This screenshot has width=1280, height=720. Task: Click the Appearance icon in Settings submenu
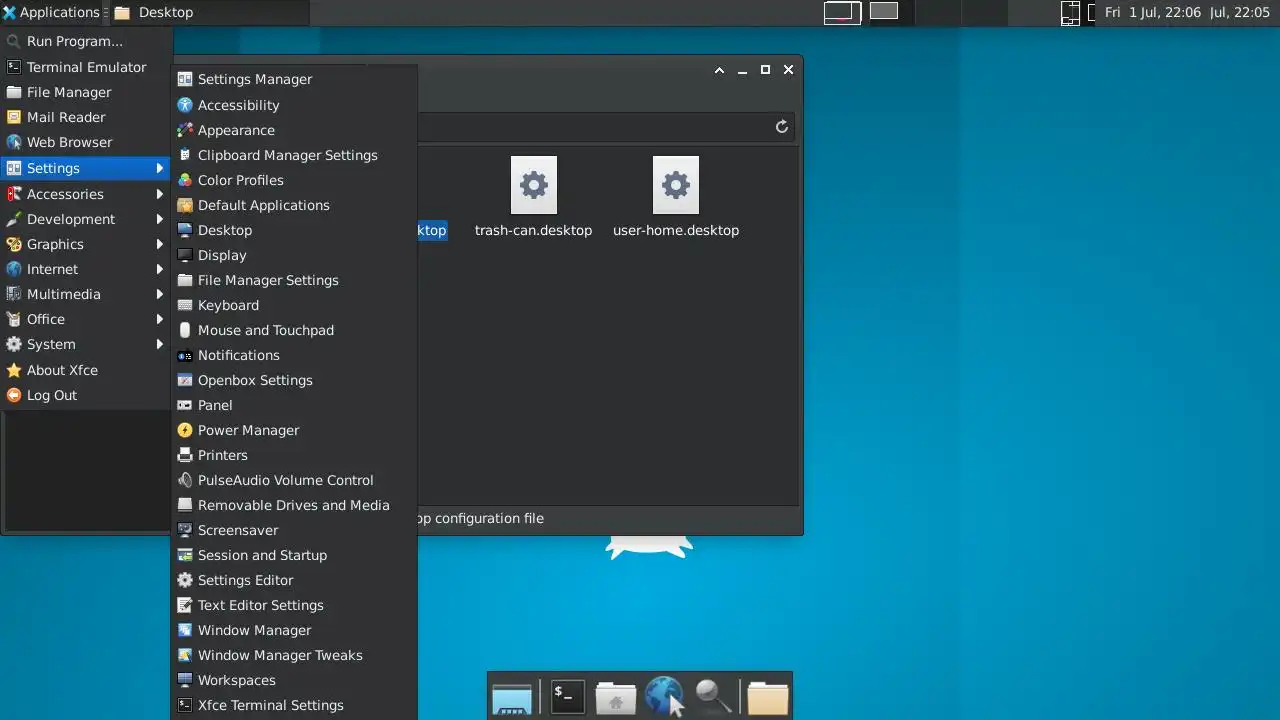[x=184, y=130]
